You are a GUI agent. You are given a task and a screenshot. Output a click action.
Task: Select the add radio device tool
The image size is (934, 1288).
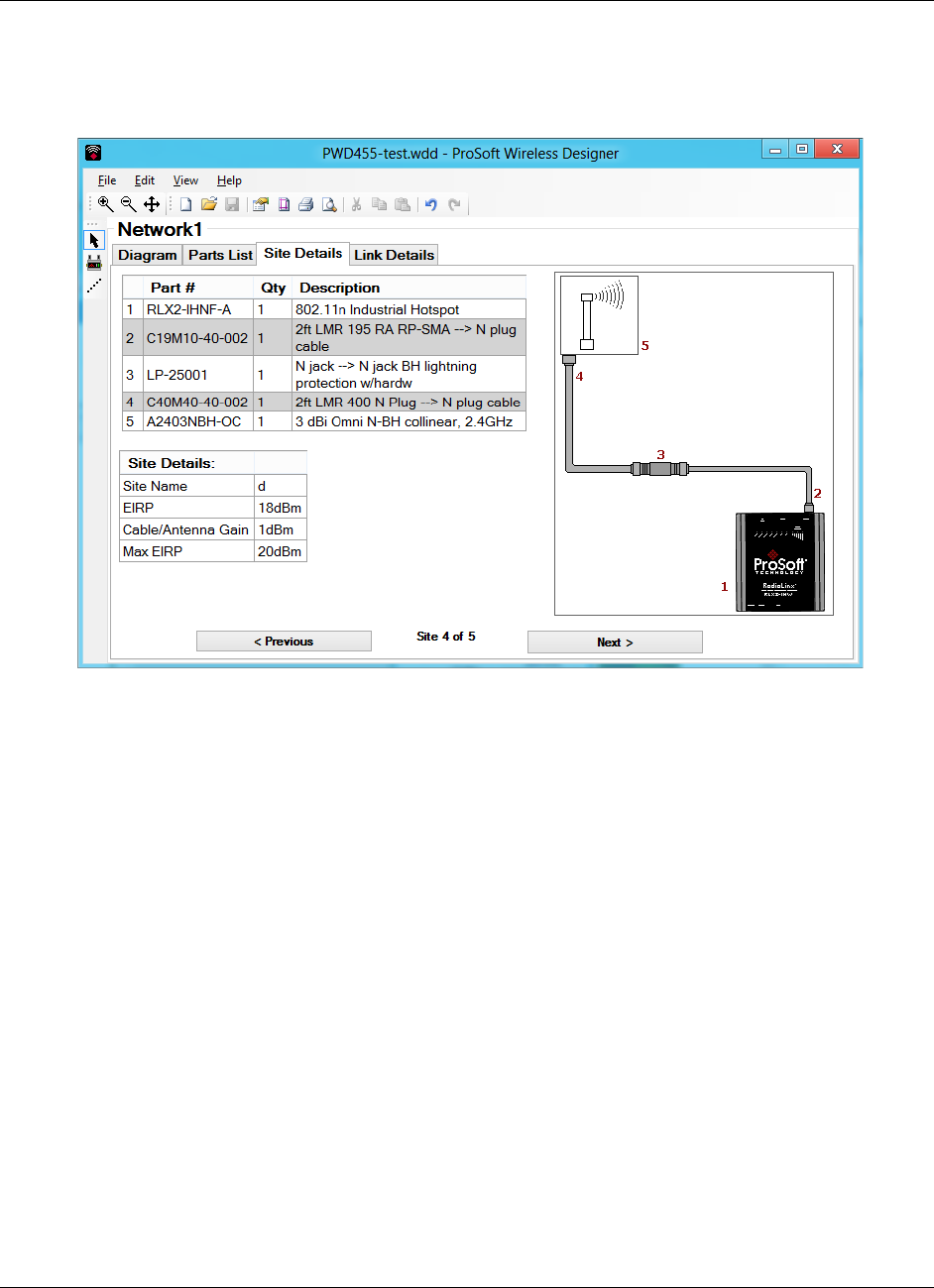(94, 263)
